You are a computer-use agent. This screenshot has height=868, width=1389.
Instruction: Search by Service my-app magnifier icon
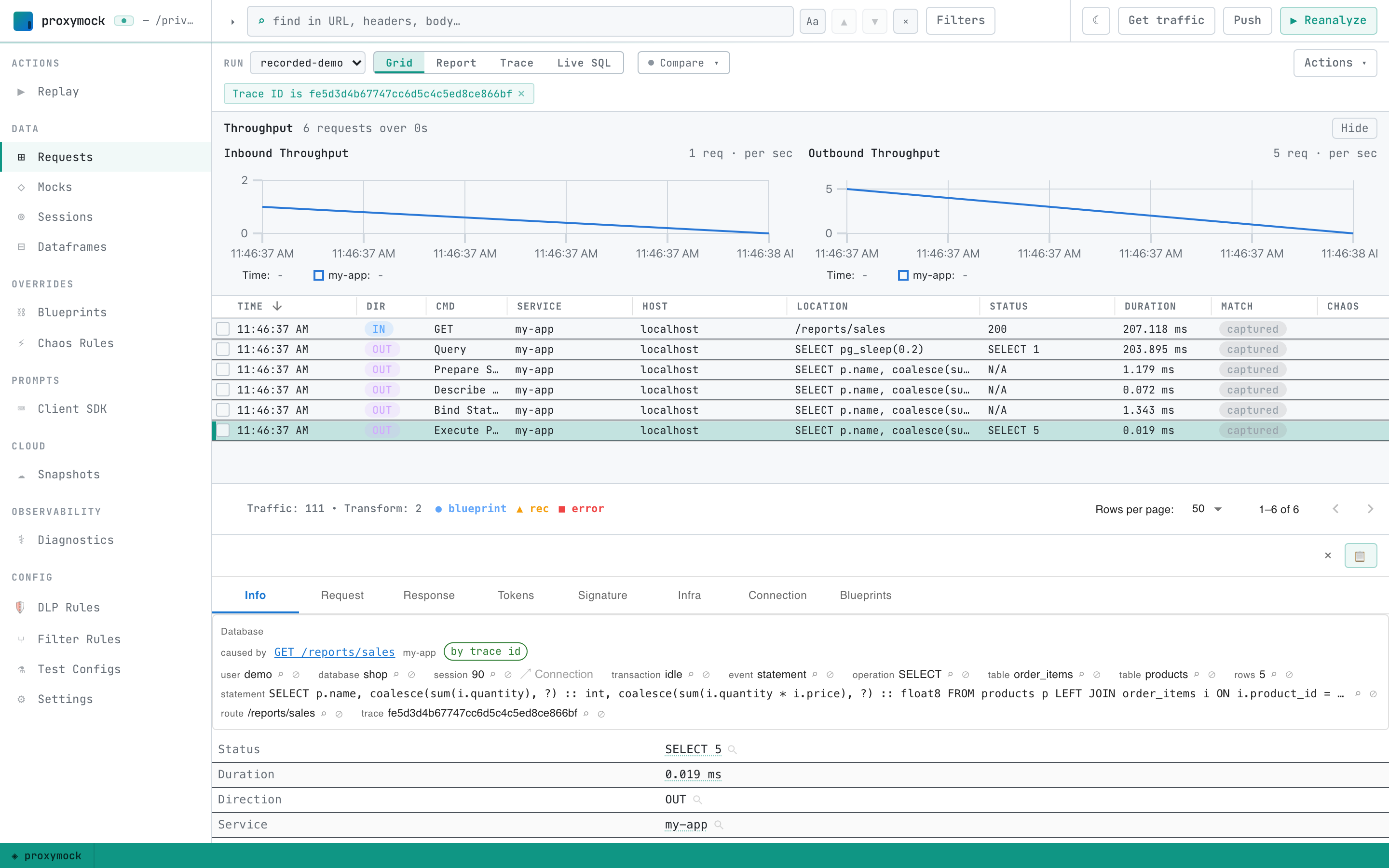click(719, 825)
